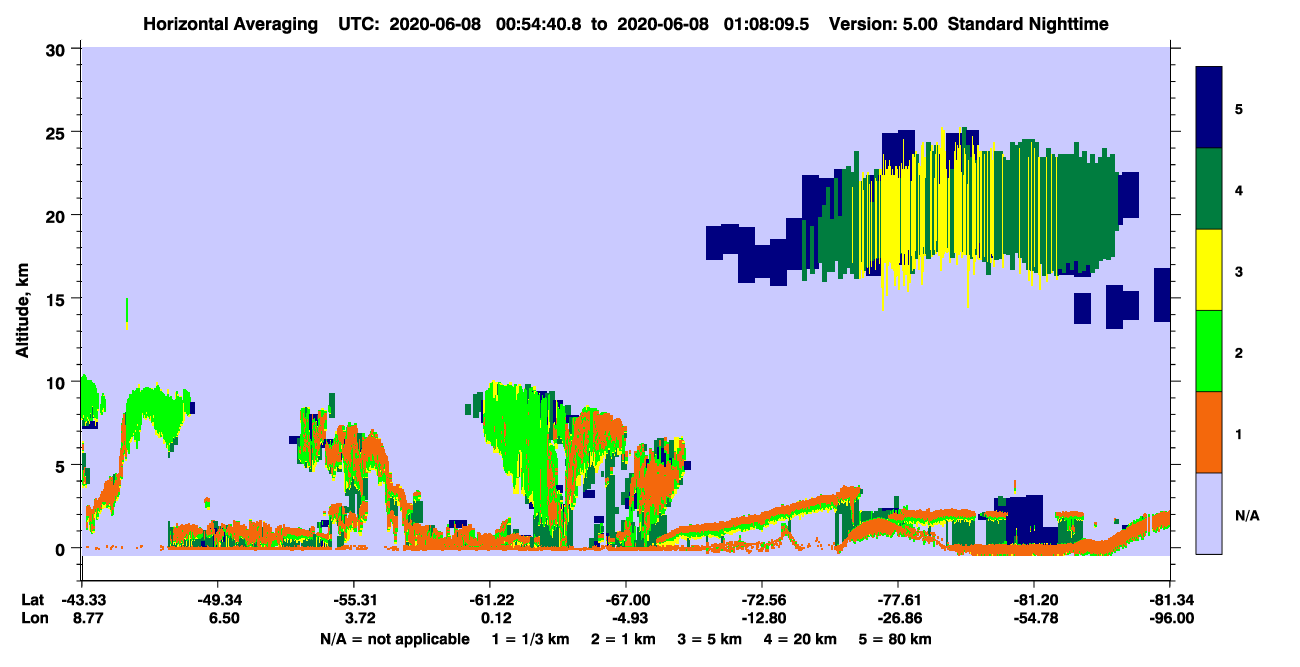The image size is (1300, 667).
Task: Click the latitude value -72.56
Action: pyautogui.click(x=762, y=600)
